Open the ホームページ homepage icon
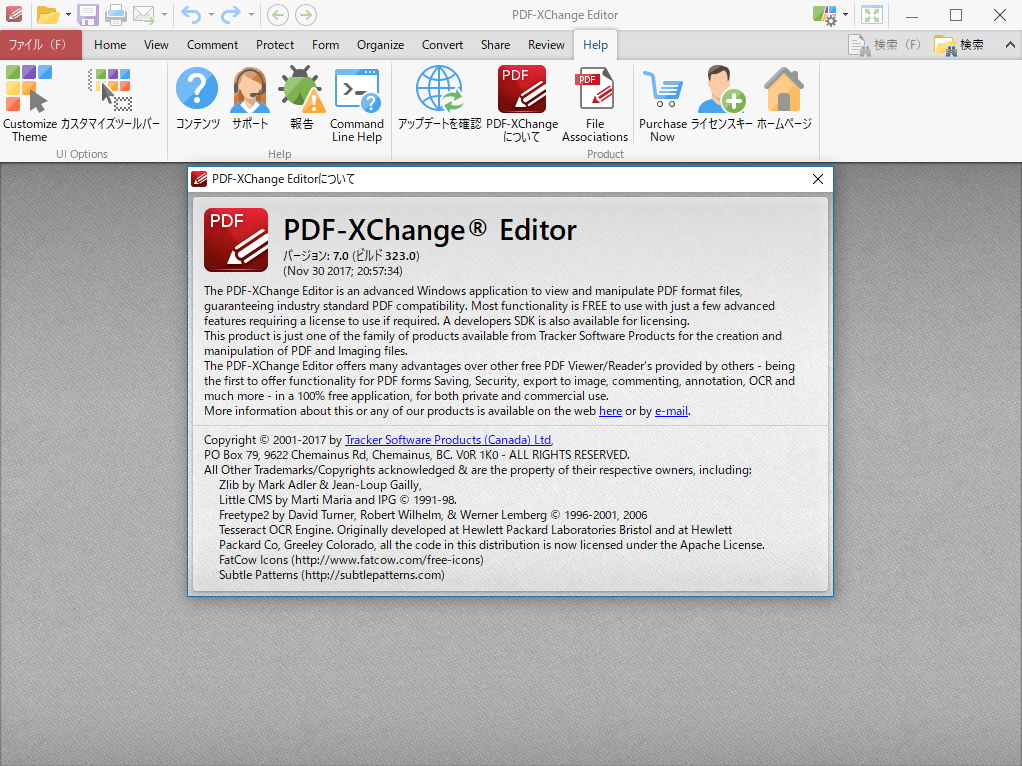The width and height of the screenshot is (1022, 766). coord(784,98)
